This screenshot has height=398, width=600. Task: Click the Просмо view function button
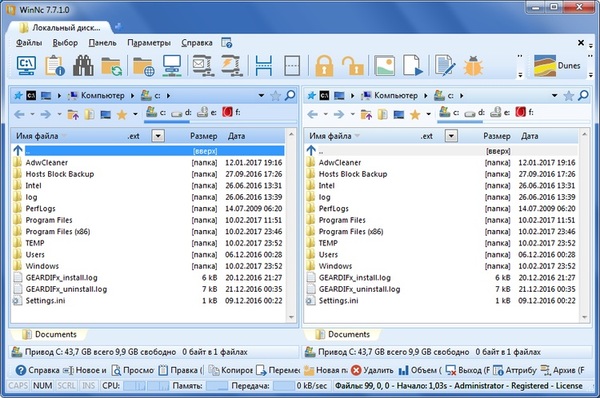click(132, 370)
